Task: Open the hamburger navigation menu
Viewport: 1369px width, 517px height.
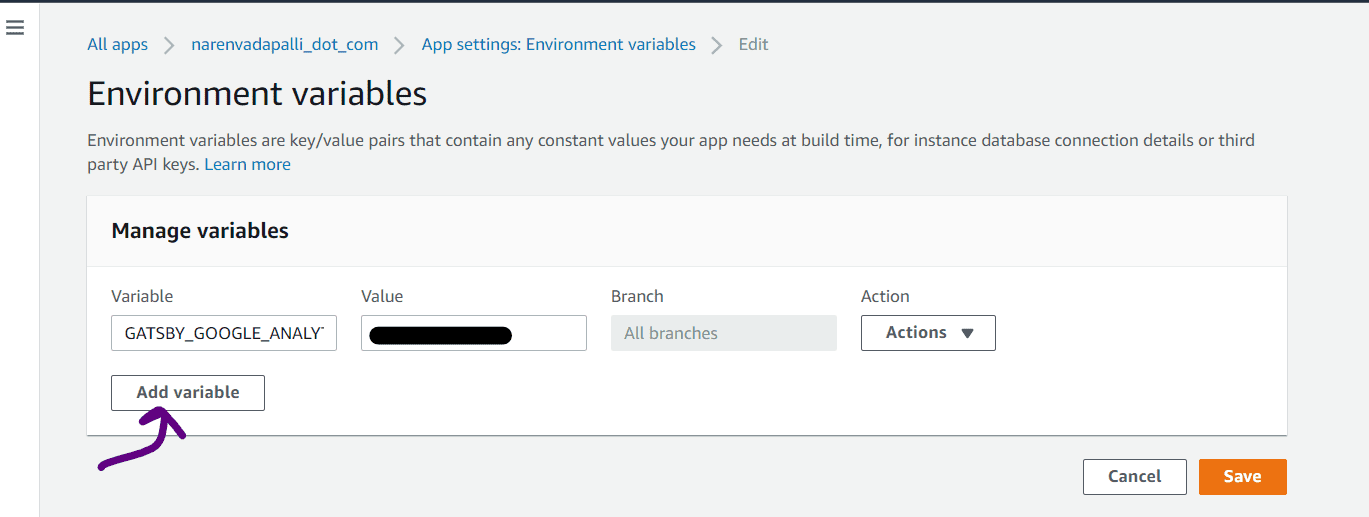Action: tap(15, 28)
